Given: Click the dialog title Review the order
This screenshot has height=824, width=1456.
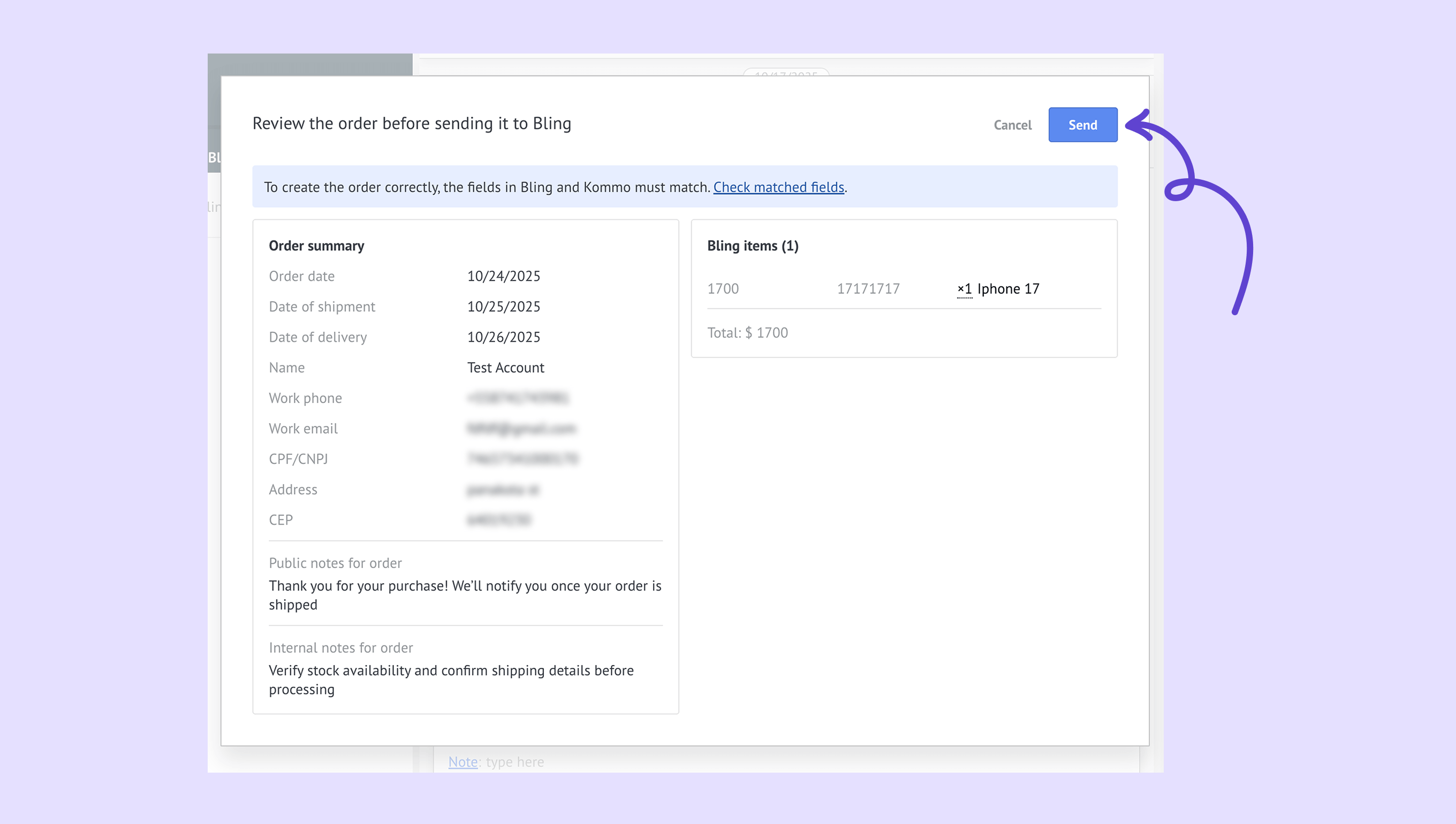Looking at the screenshot, I should 412,124.
